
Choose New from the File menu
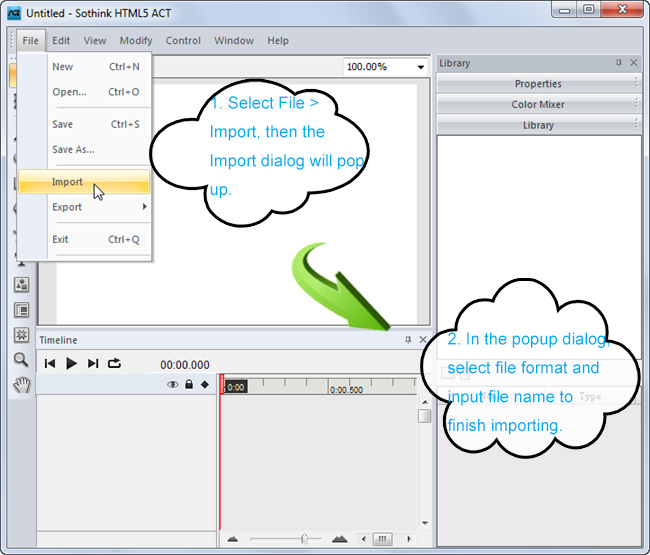tap(84, 67)
